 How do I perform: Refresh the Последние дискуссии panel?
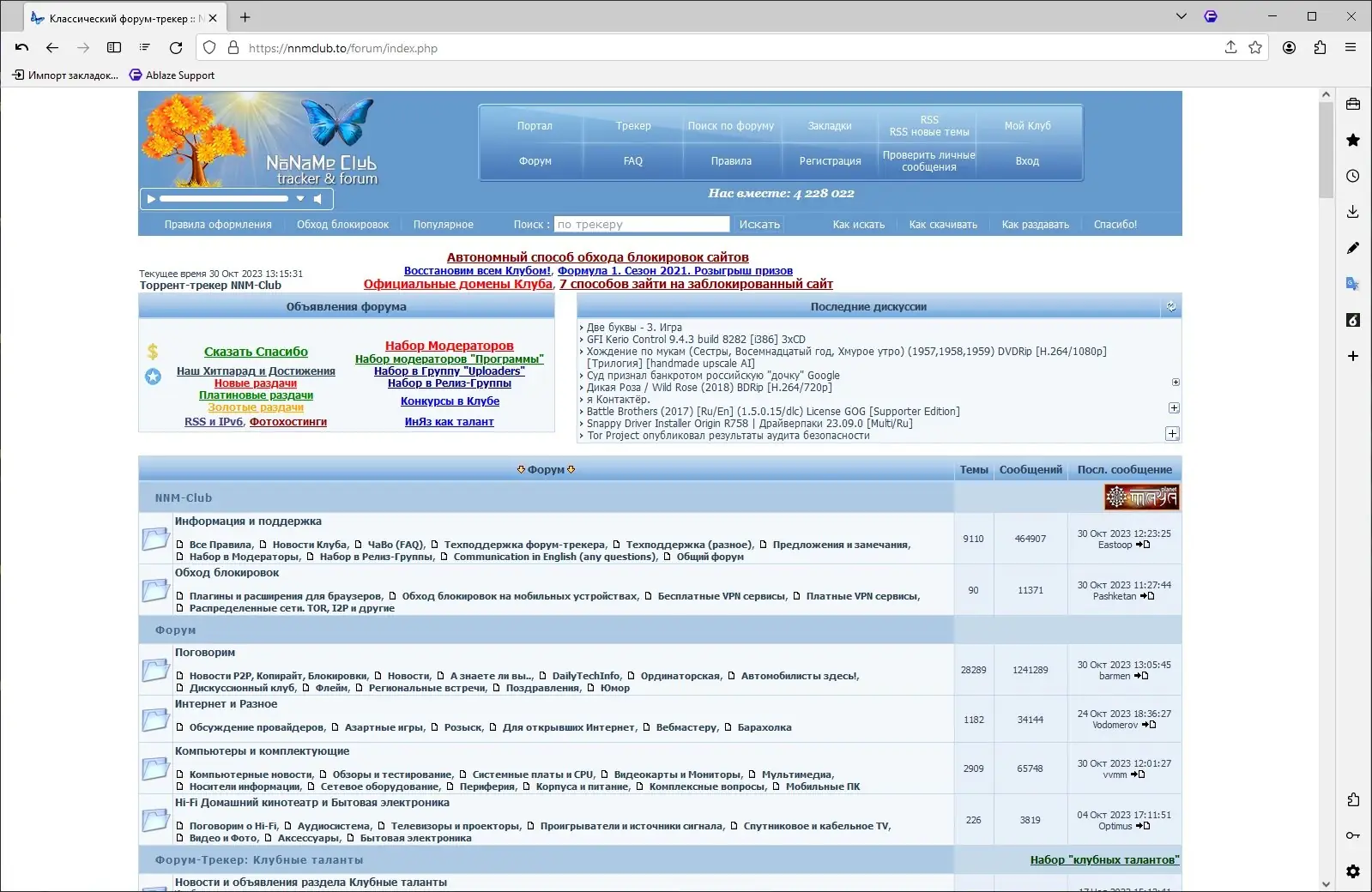coord(1171,306)
